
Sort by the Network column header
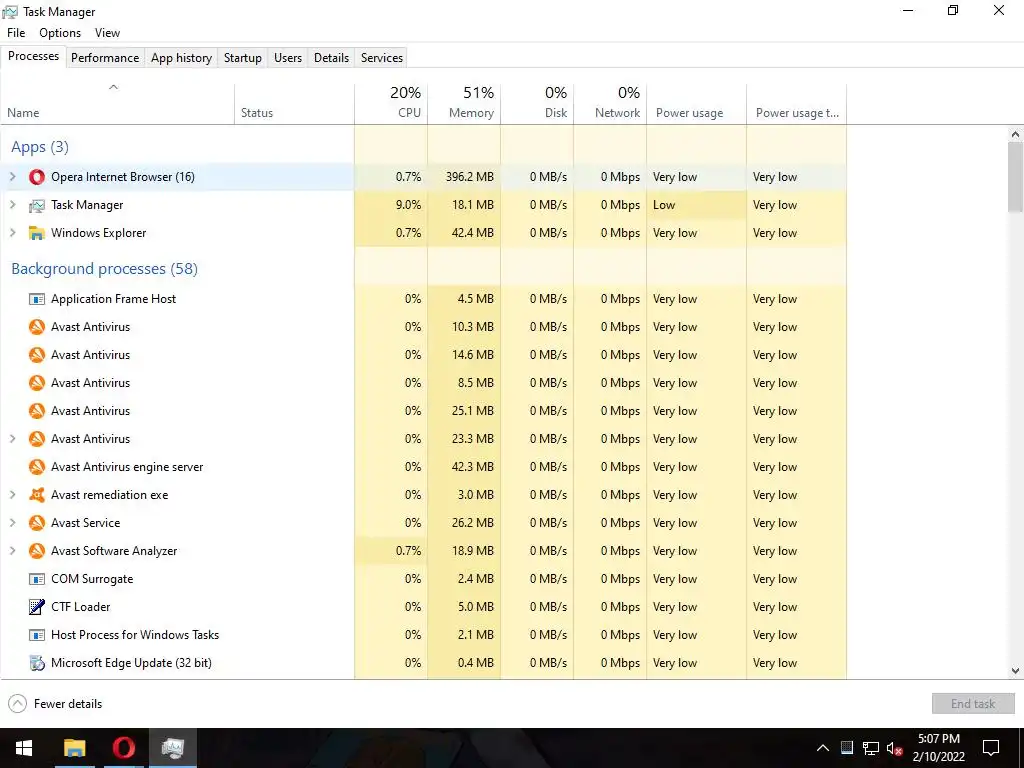click(611, 103)
